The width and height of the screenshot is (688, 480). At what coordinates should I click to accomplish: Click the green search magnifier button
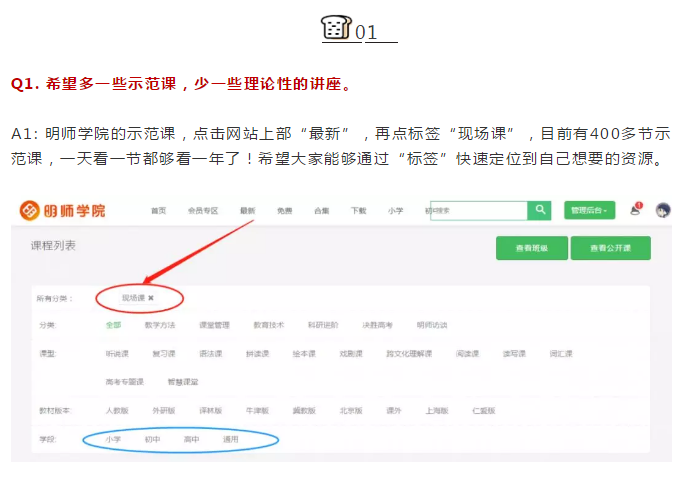[x=540, y=210]
